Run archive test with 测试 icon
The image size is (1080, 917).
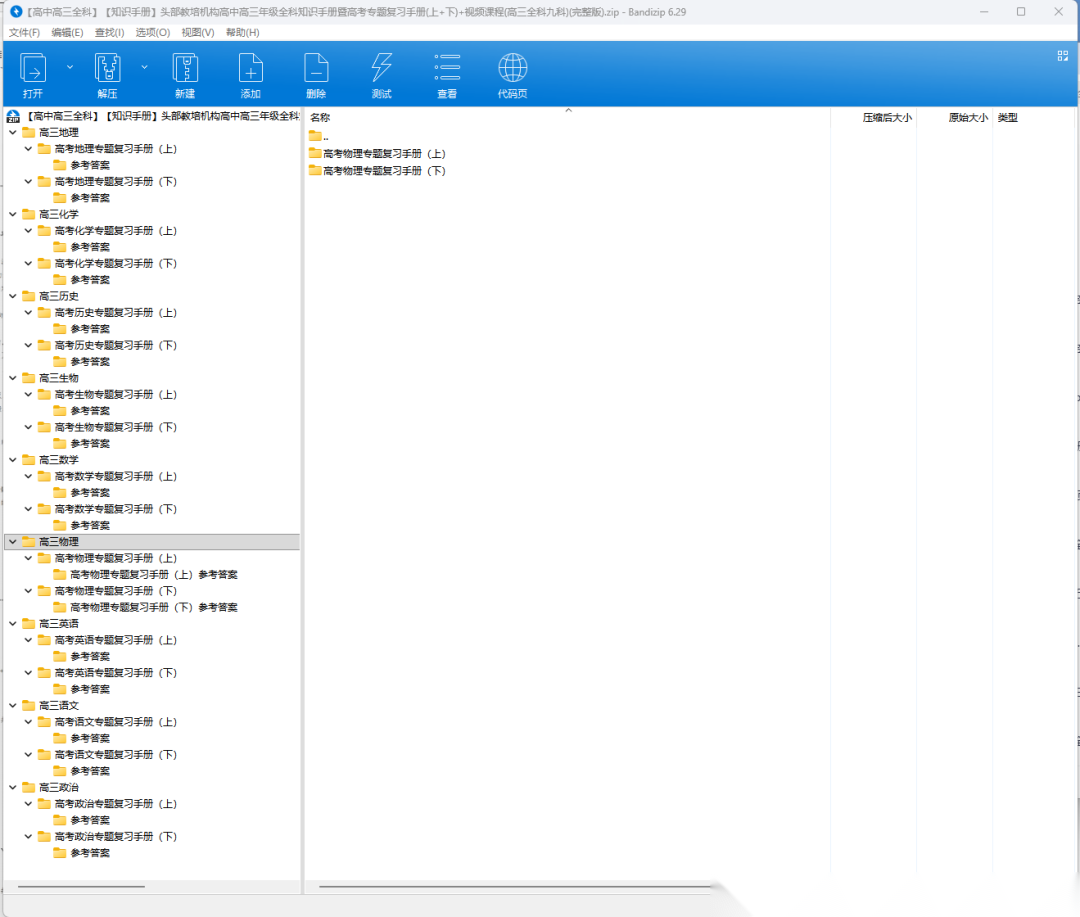pos(381,69)
